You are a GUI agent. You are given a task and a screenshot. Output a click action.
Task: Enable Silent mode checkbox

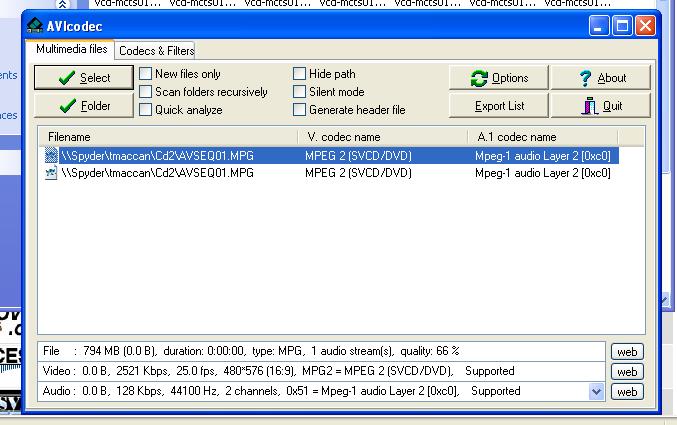tap(299, 92)
